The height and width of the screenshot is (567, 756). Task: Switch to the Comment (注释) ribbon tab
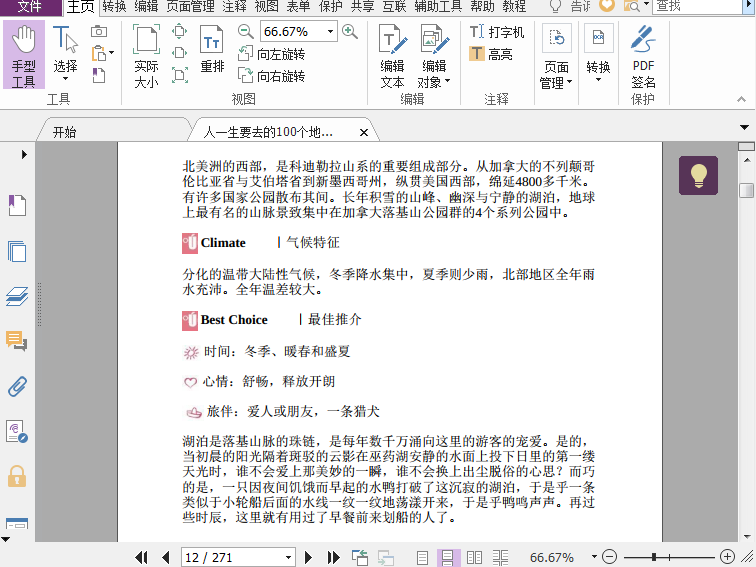(x=234, y=6)
